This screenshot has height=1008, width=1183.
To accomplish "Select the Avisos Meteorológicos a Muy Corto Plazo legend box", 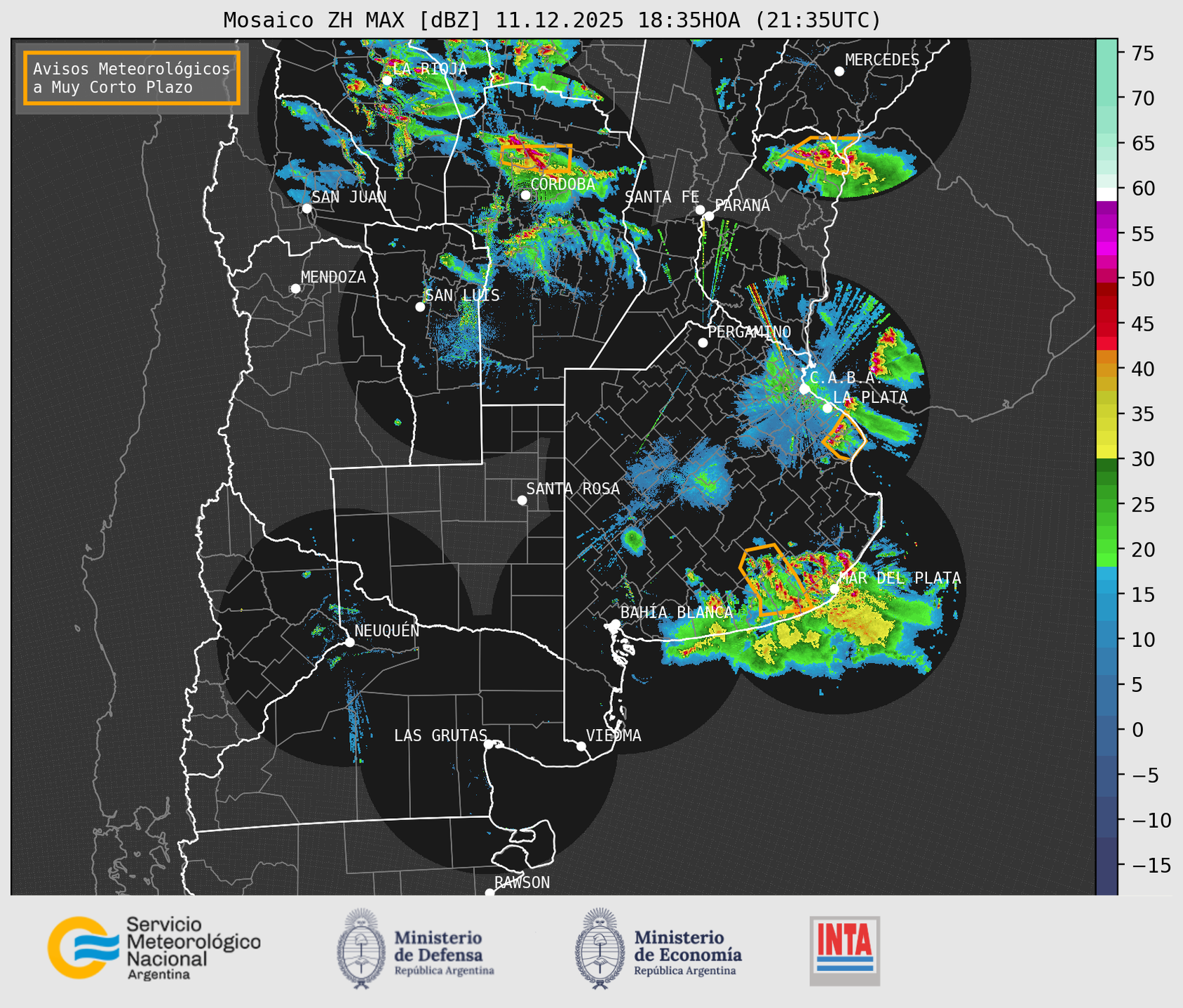I will click(x=132, y=78).
